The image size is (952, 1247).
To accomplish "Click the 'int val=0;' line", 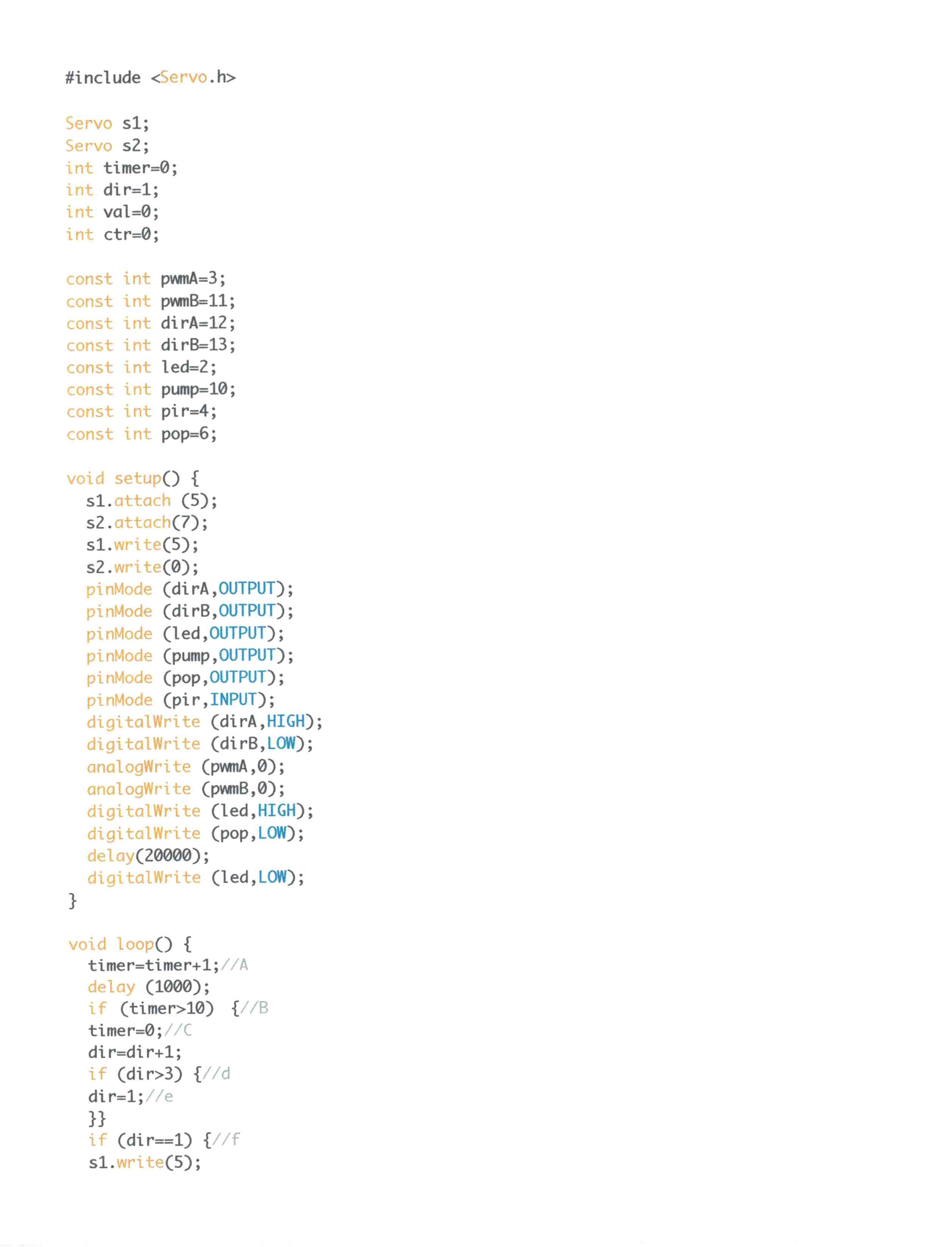I will [112, 212].
